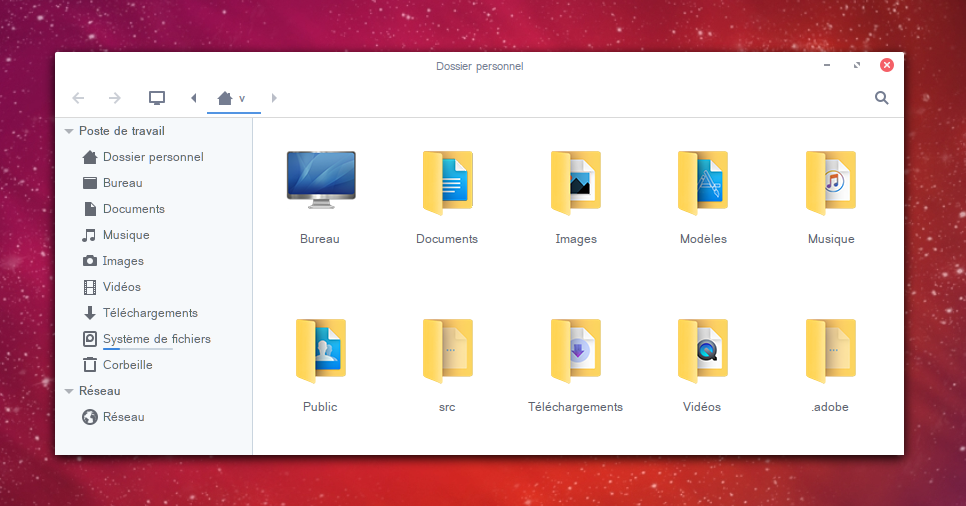Go back with the left arrow button

tap(78, 98)
